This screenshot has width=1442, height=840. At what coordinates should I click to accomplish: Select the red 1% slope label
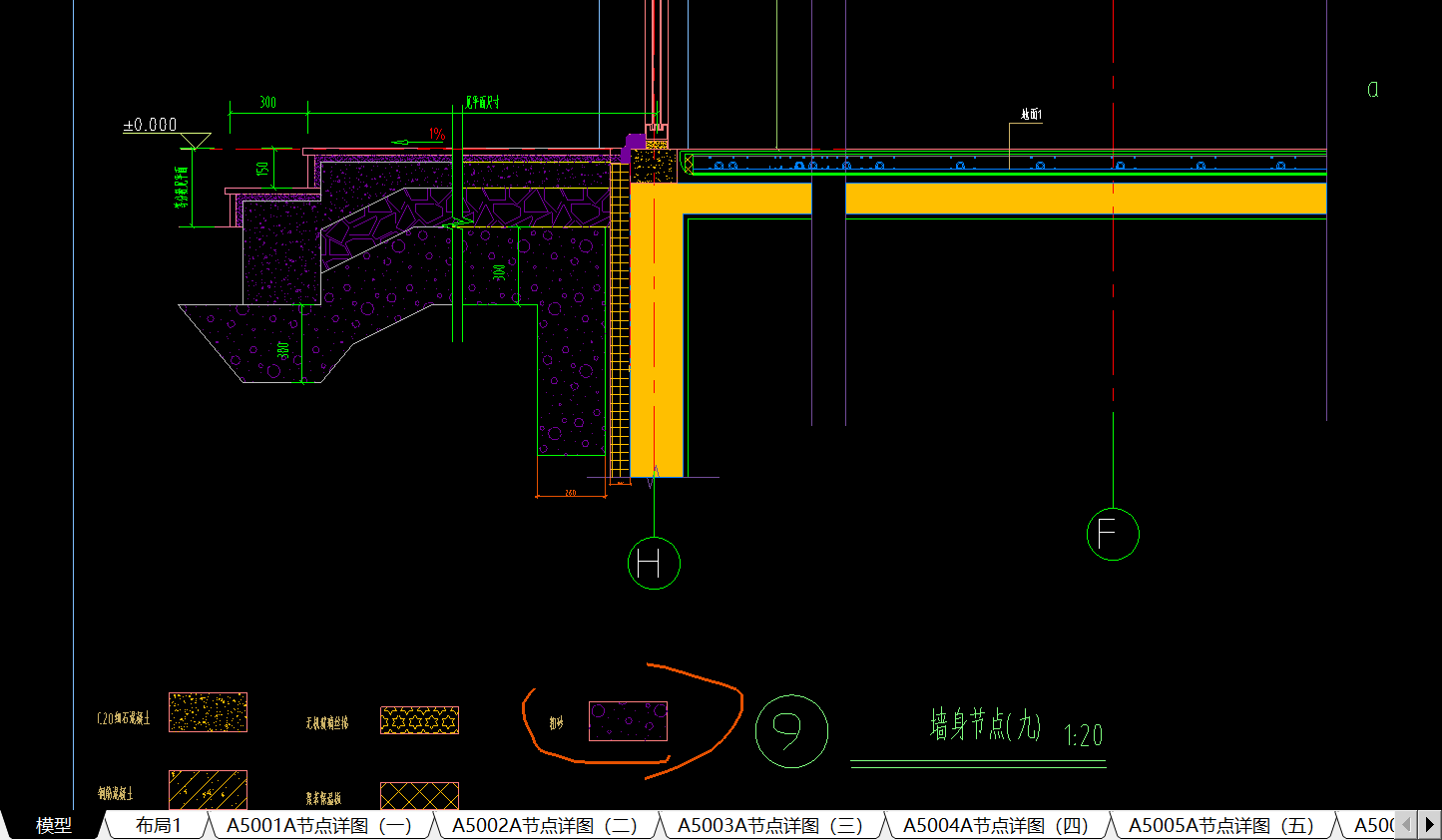tap(437, 134)
